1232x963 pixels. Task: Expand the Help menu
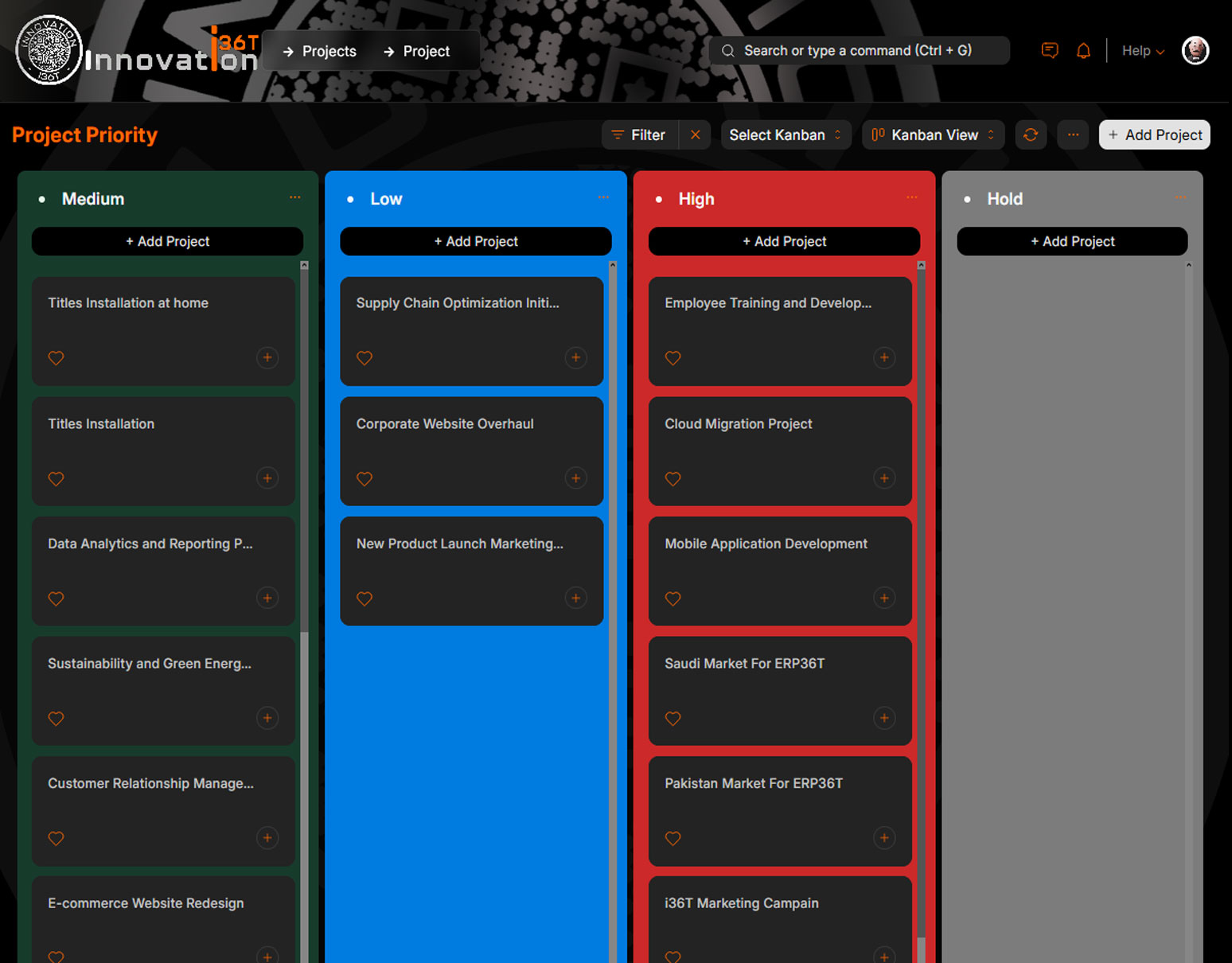point(1143,51)
